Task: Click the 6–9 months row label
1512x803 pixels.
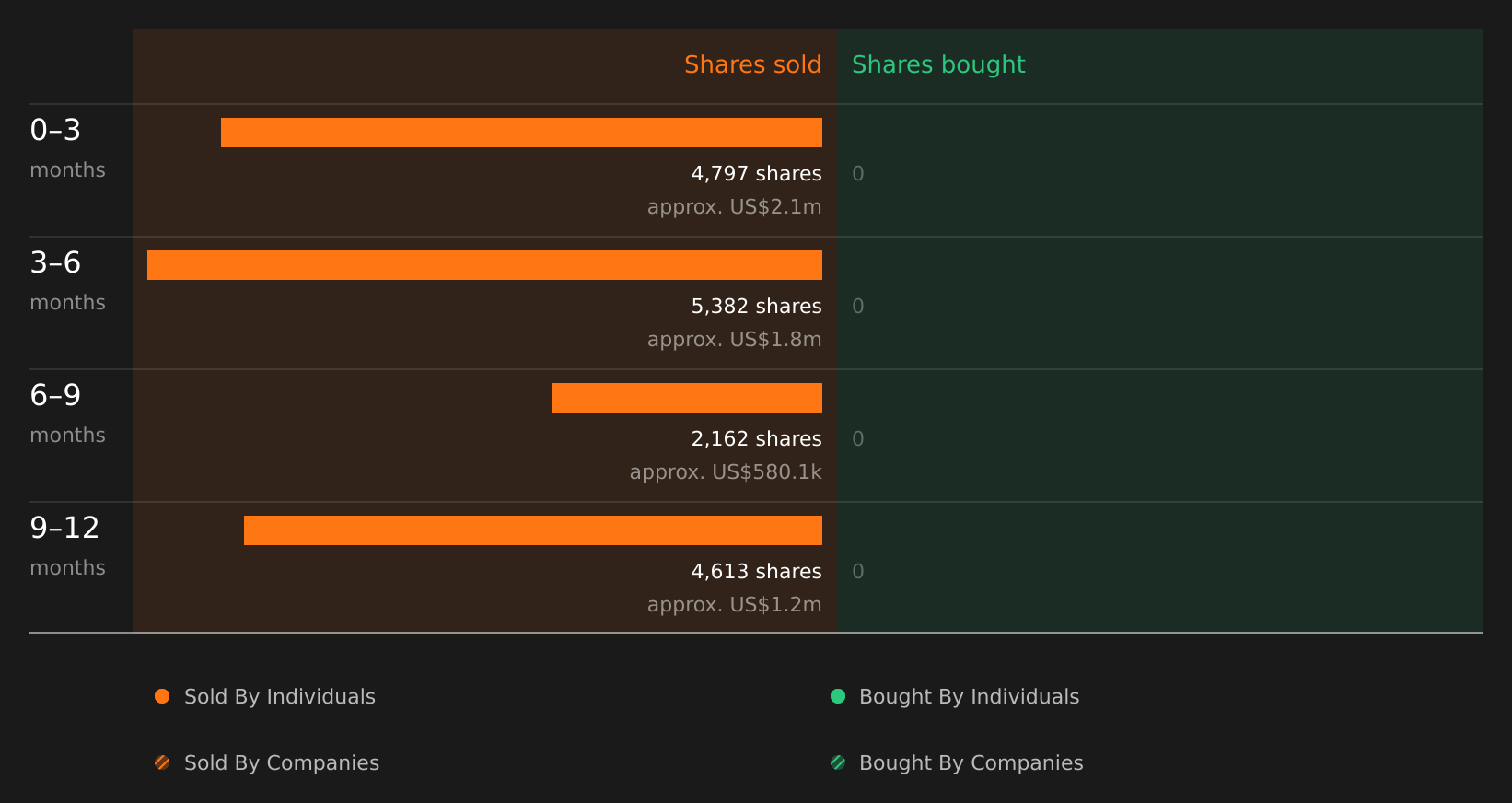Action: (x=68, y=413)
